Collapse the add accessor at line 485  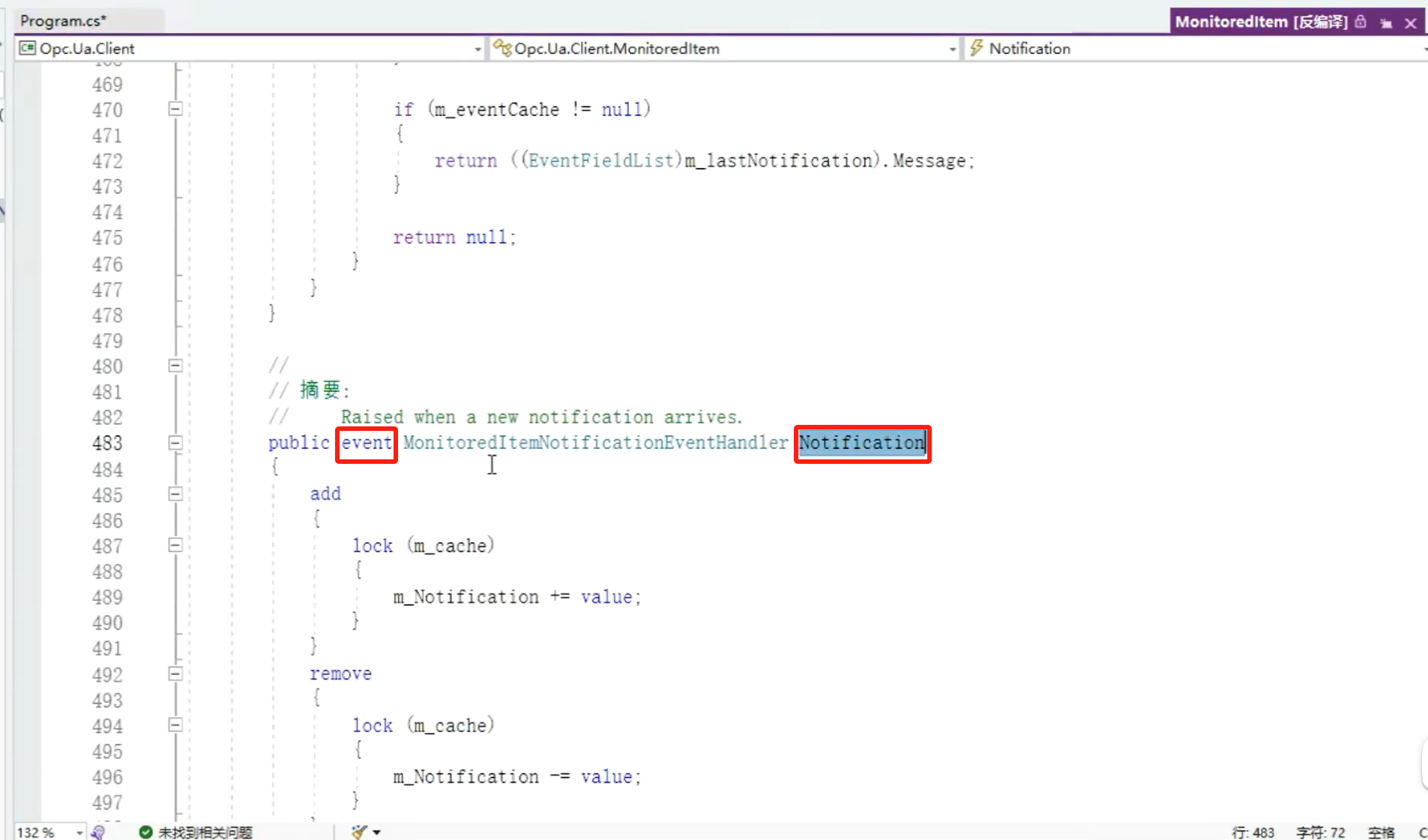[x=175, y=494]
